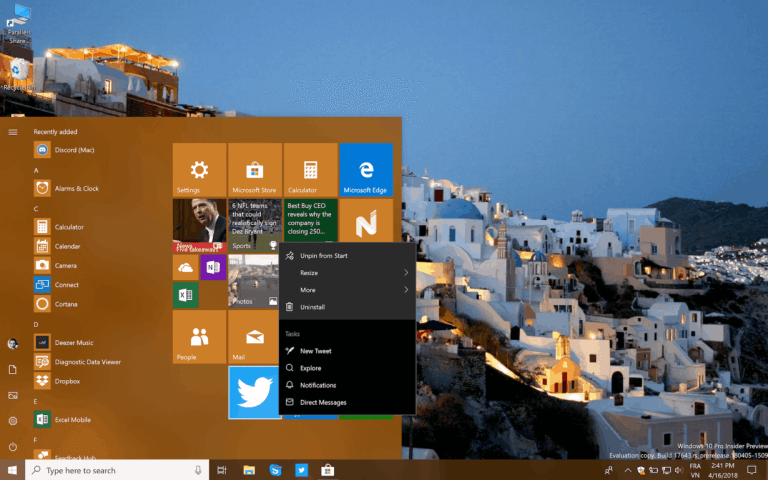768x480 pixels.
Task: Choose Unpin from Start
Action: [347, 256]
